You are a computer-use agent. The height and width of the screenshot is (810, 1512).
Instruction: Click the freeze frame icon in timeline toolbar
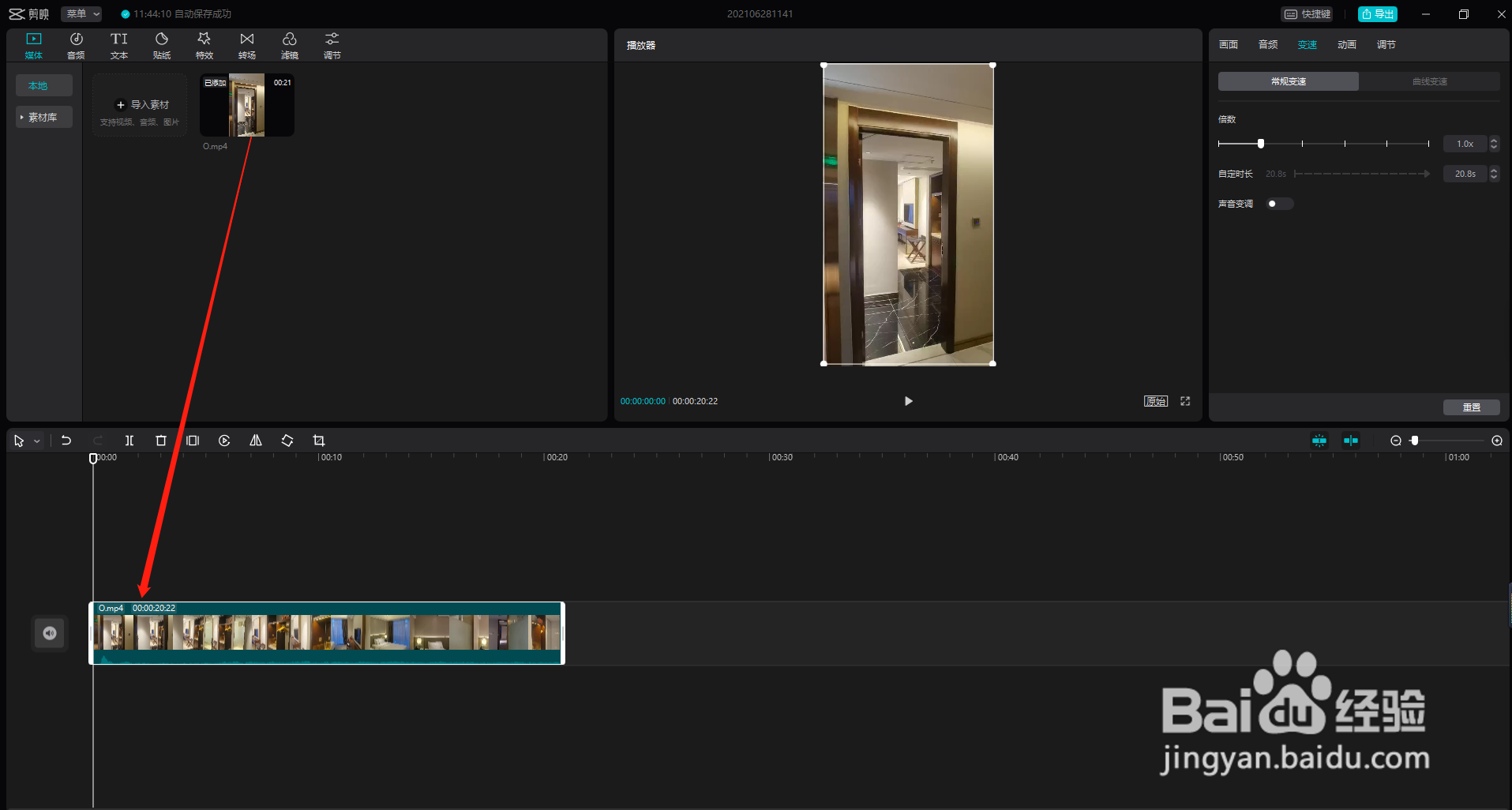(193, 441)
